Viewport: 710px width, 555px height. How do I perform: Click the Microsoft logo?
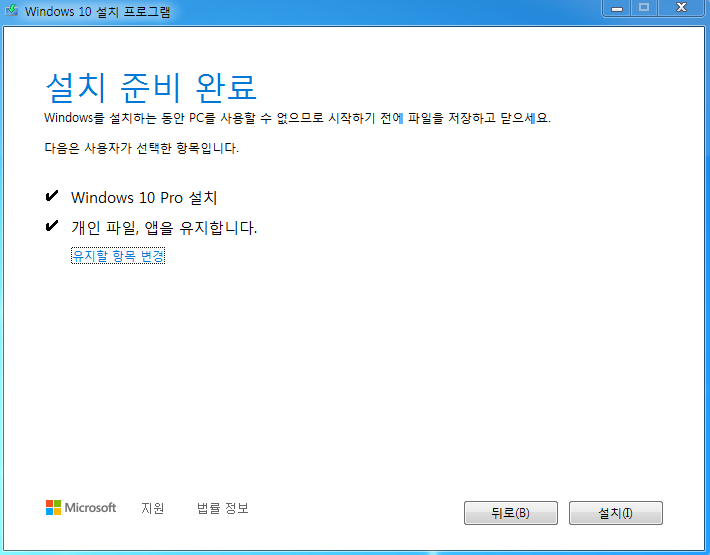[81, 507]
